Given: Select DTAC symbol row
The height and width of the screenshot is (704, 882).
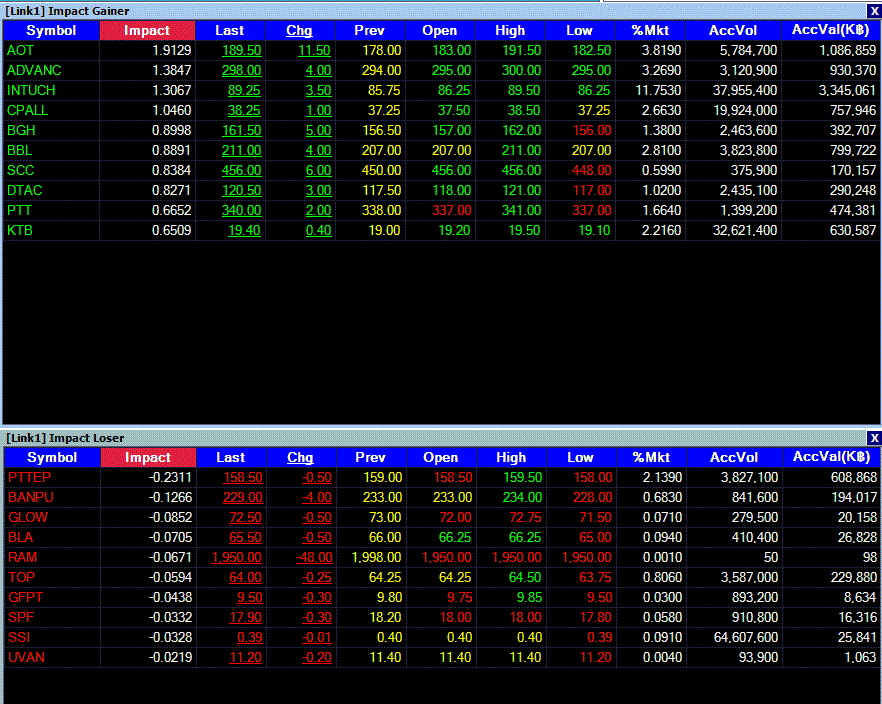Looking at the screenshot, I should coord(25,190).
